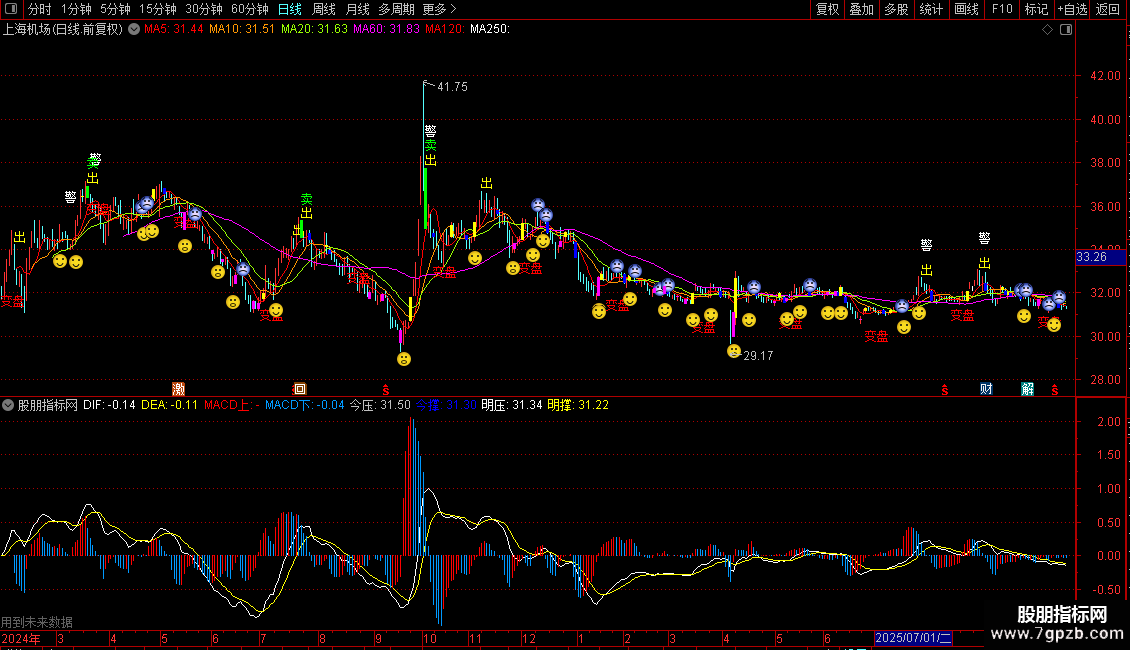Toggle the left sidebar panel icon
The width and height of the screenshot is (1130, 650).
[x=10, y=9]
